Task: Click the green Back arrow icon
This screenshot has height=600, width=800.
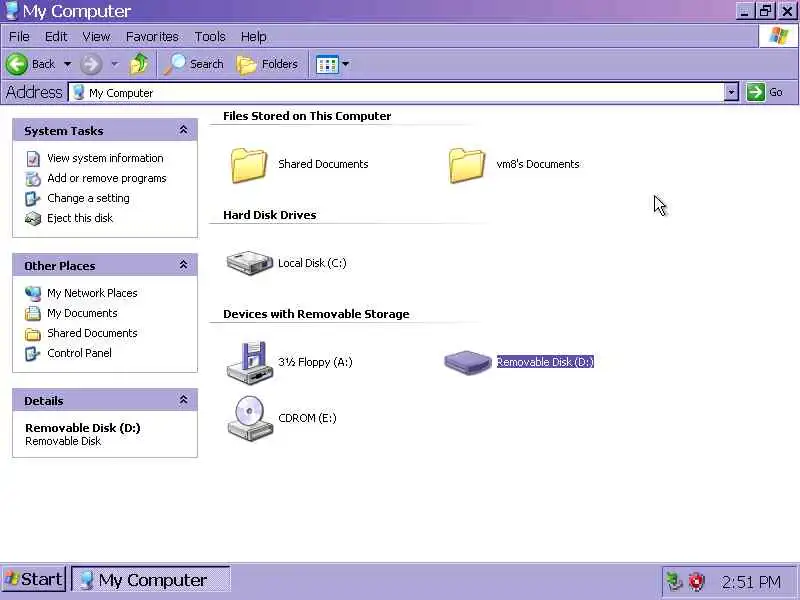Action: 16,64
